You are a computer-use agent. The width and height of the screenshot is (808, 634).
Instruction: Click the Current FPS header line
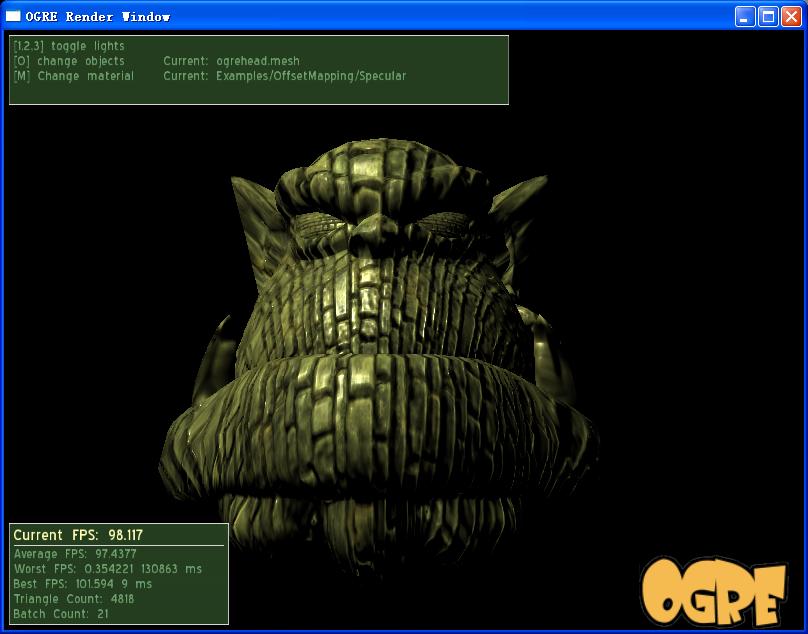pos(78,535)
